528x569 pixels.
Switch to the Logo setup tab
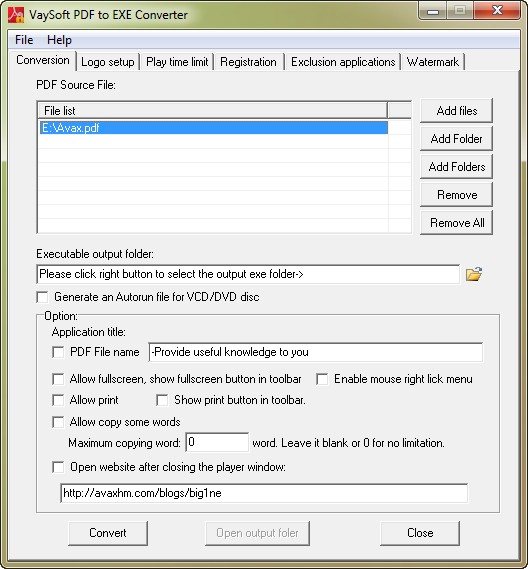[108, 62]
